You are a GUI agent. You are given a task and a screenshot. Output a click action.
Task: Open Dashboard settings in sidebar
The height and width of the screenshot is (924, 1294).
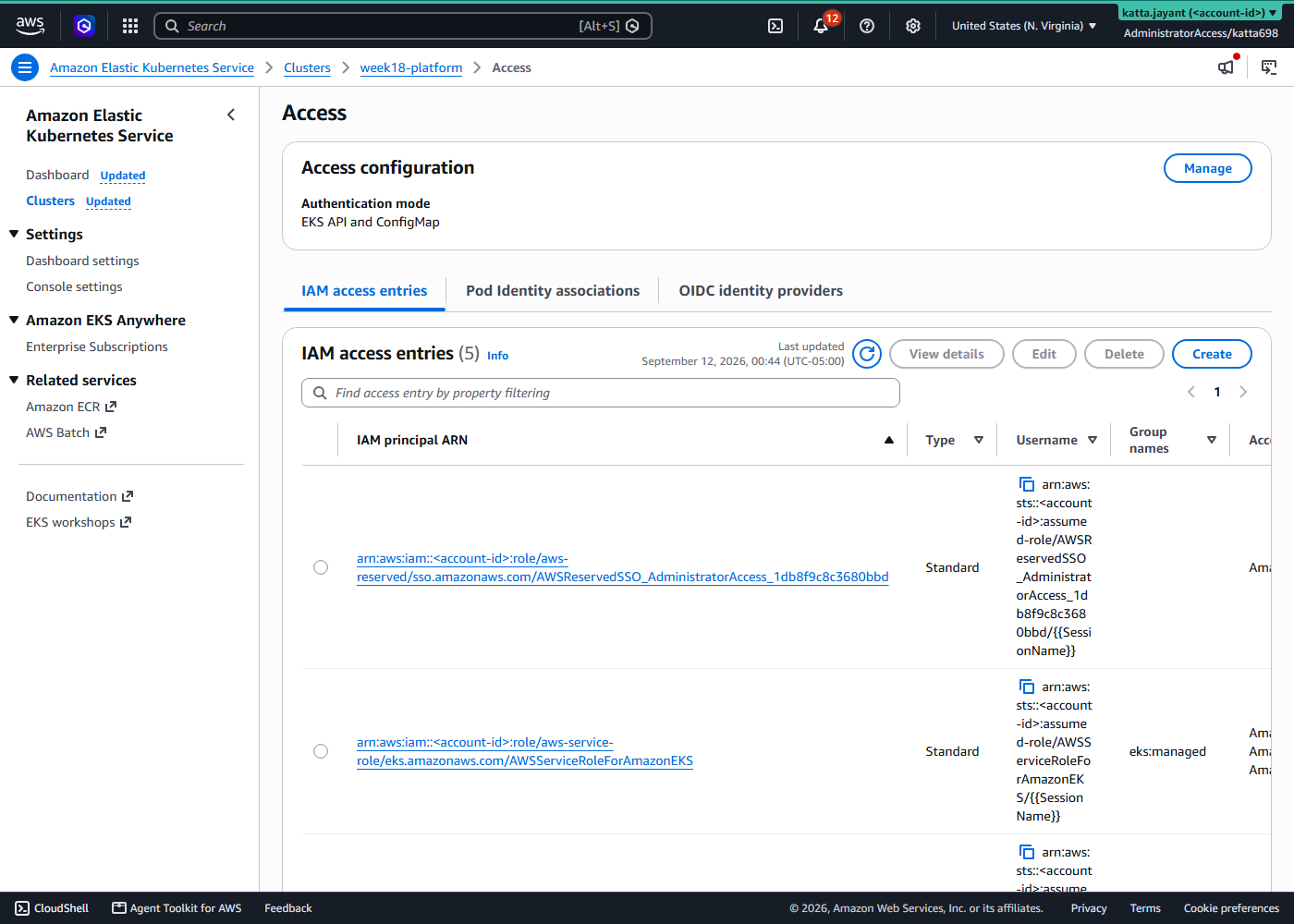(82, 261)
